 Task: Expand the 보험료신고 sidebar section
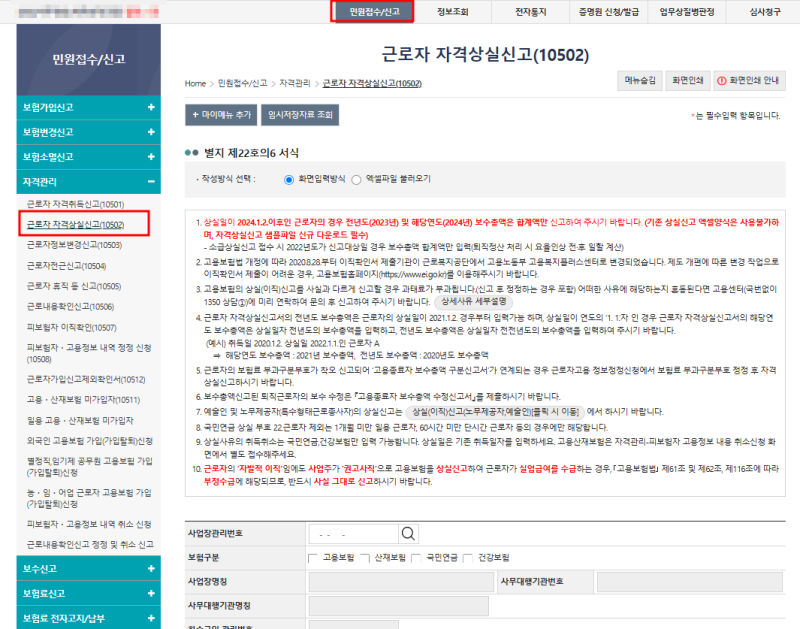(x=151, y=593)
